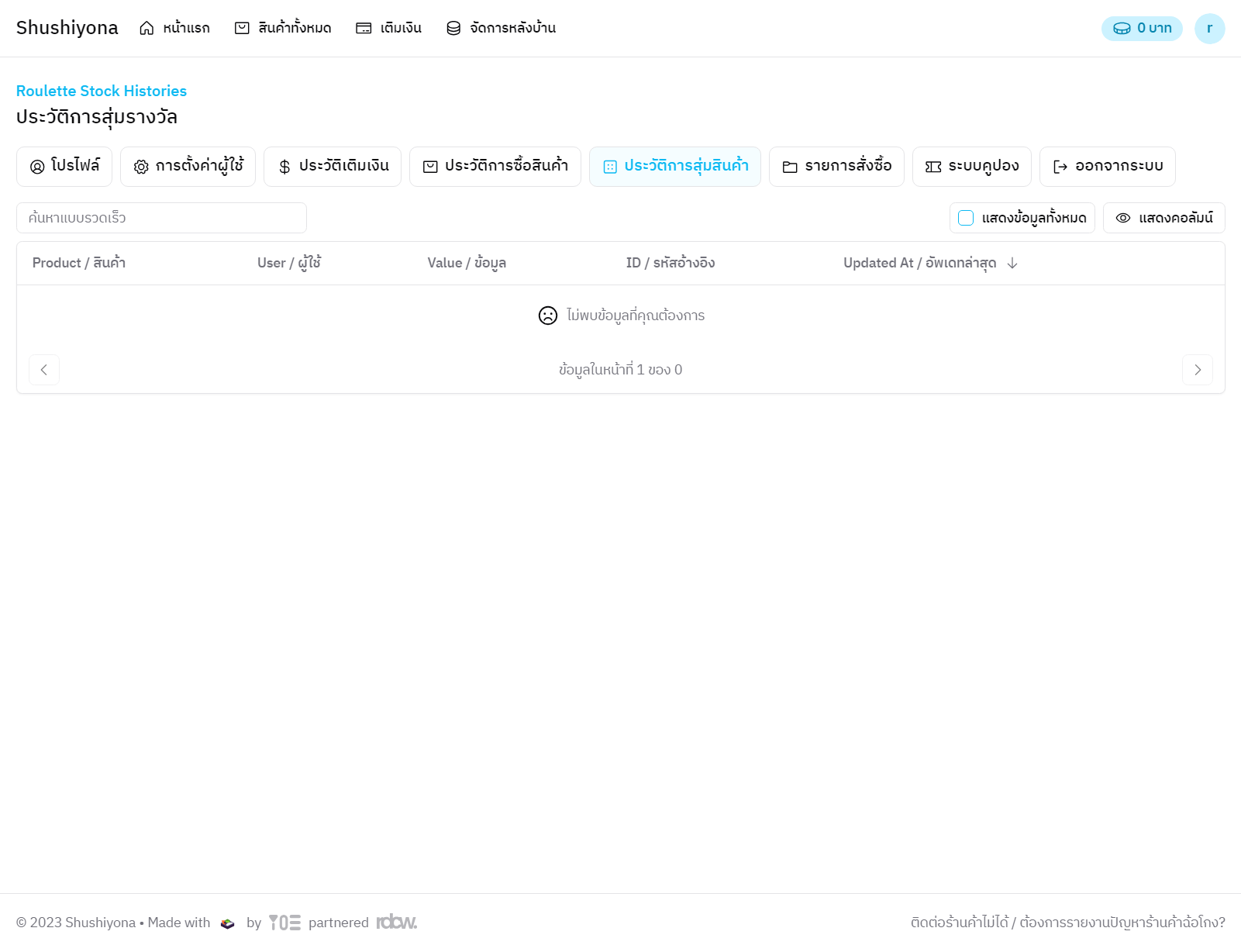Open the ระบบคูปอง coupon system

pos(971,167)
